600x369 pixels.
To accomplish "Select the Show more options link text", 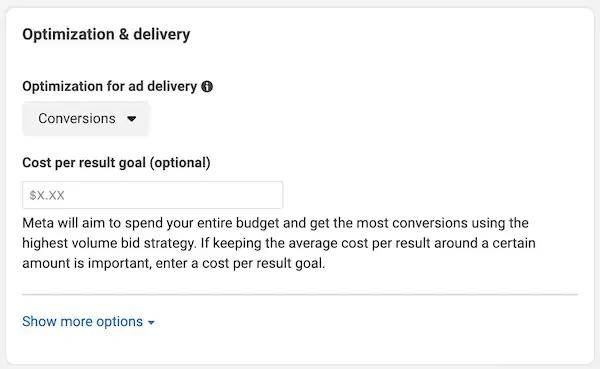I will click(82, 322).
